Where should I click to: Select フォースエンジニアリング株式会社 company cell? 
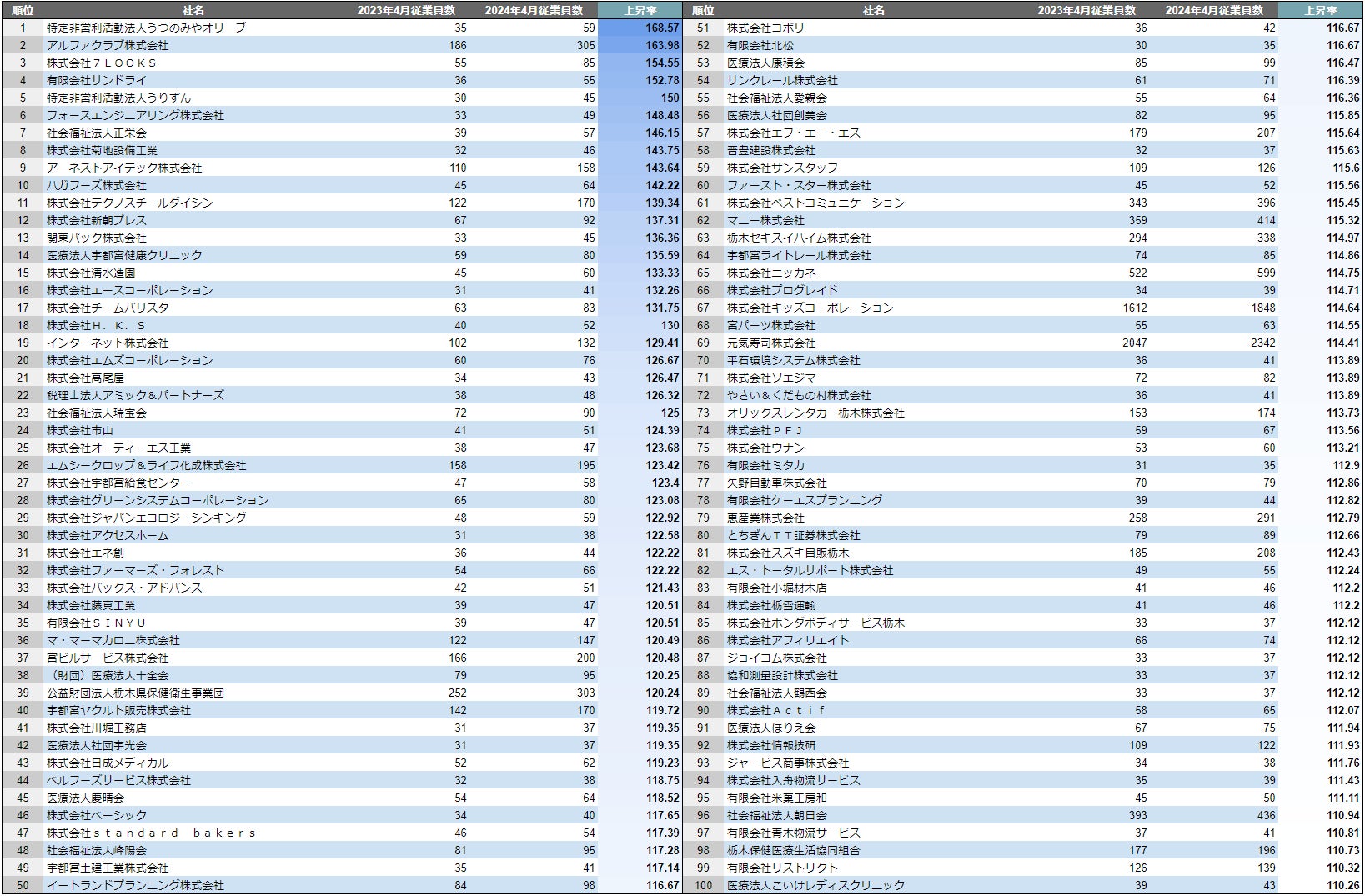click(x=135, y=115)
